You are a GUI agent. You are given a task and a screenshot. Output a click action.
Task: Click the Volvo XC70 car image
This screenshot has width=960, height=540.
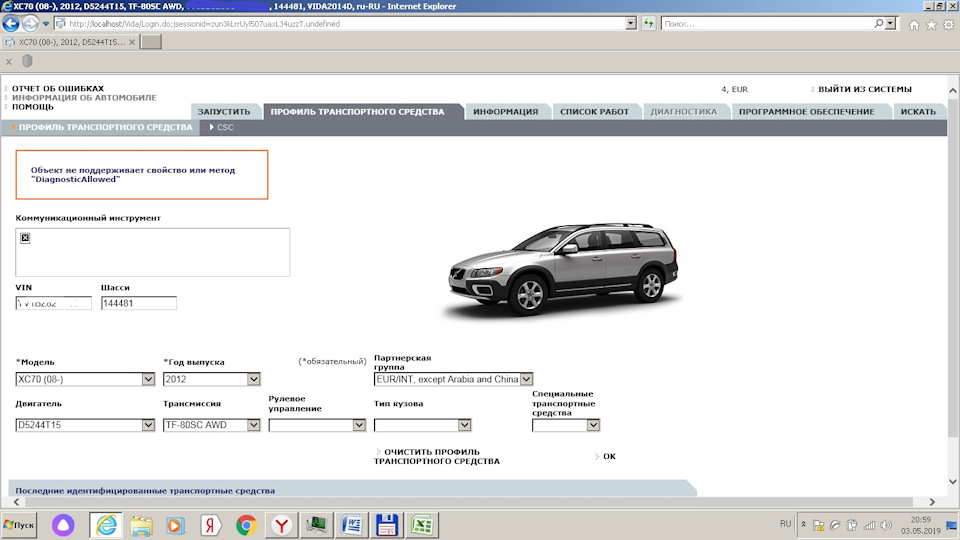tap(563, 271)
